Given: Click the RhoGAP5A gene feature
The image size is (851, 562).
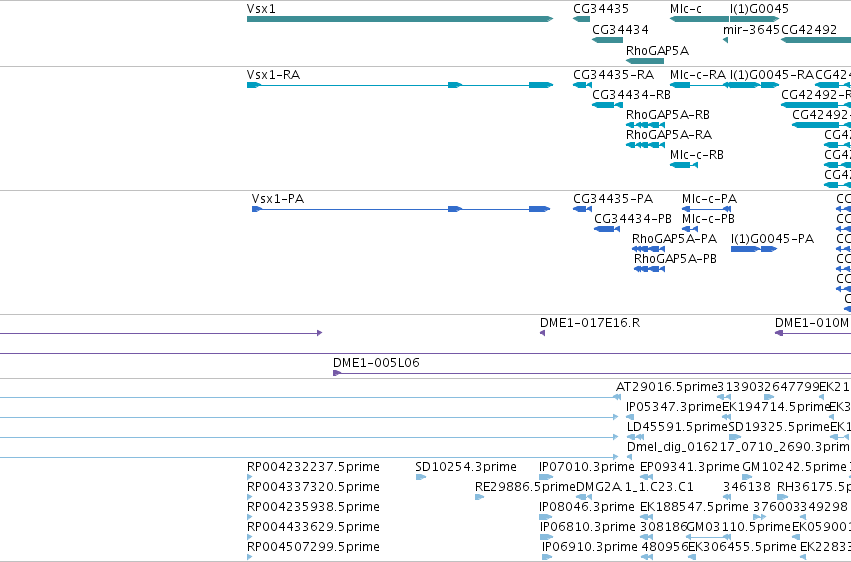Looking at the screenshot, I should point(645,61).
